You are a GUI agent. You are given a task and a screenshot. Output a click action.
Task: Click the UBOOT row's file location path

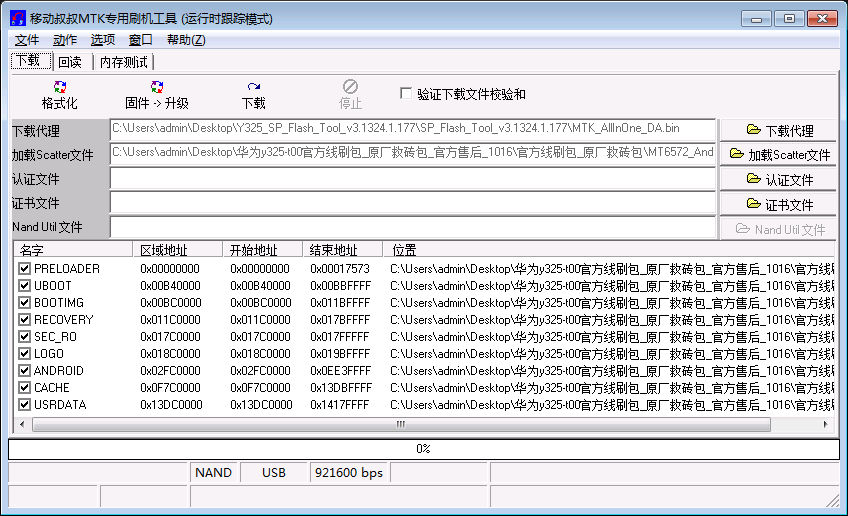click(612, 286)
